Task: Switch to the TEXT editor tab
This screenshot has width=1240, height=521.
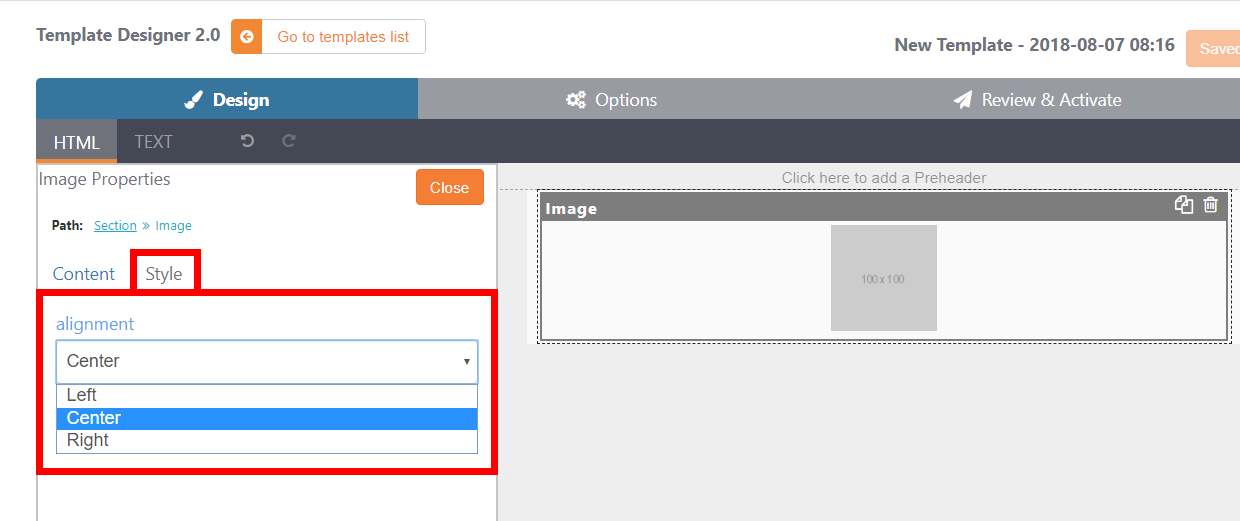Action: [x=154, y=142]
